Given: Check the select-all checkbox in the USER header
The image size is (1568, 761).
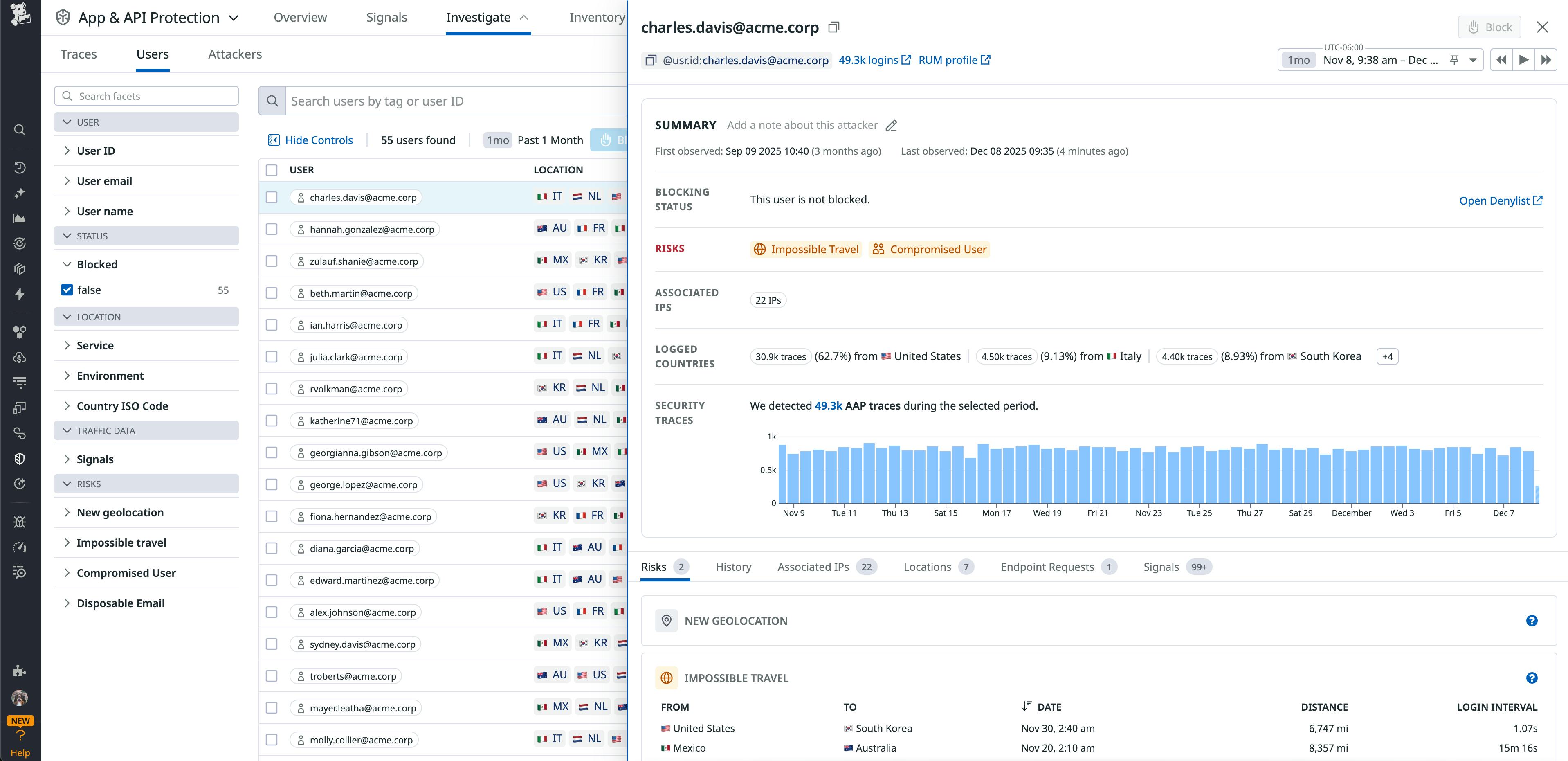Looking at the screenshot, I should 272,171.
